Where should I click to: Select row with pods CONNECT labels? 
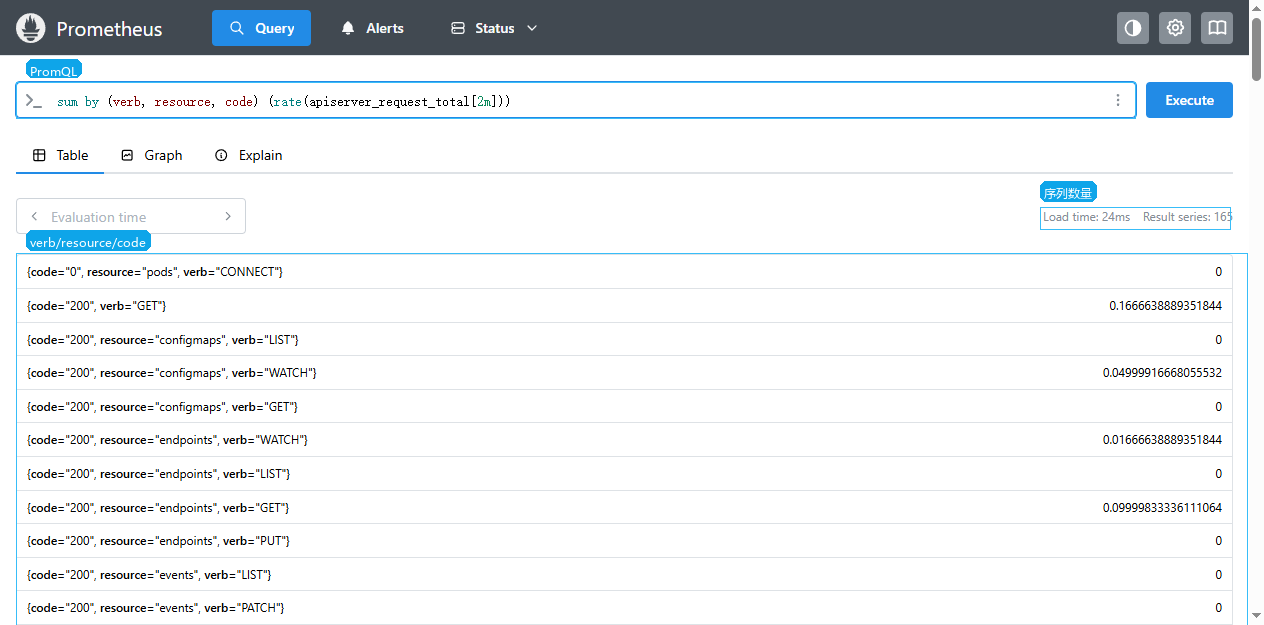pyautogui.click(x=624, y=272)
